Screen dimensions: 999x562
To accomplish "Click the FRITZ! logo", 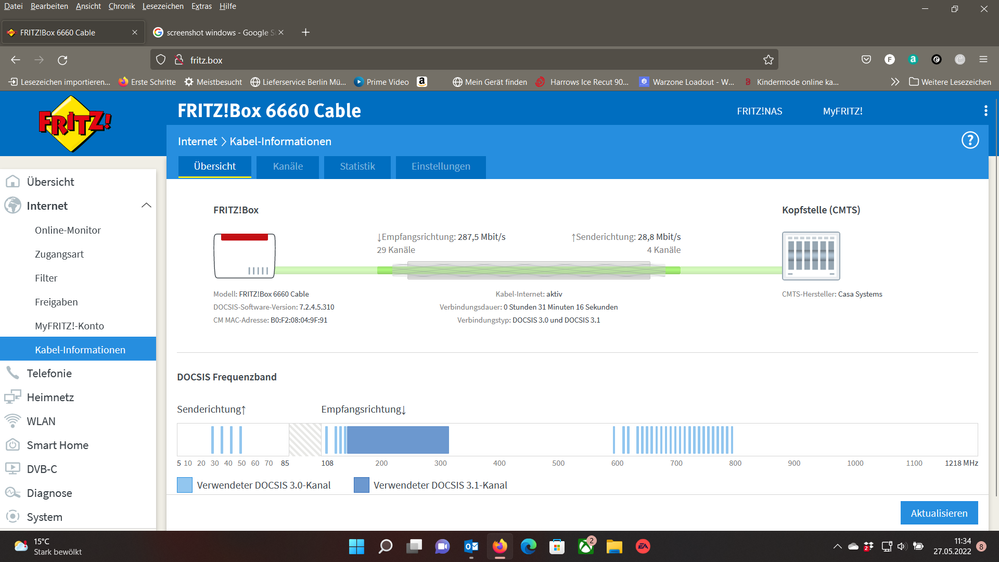I will [75, 124].
